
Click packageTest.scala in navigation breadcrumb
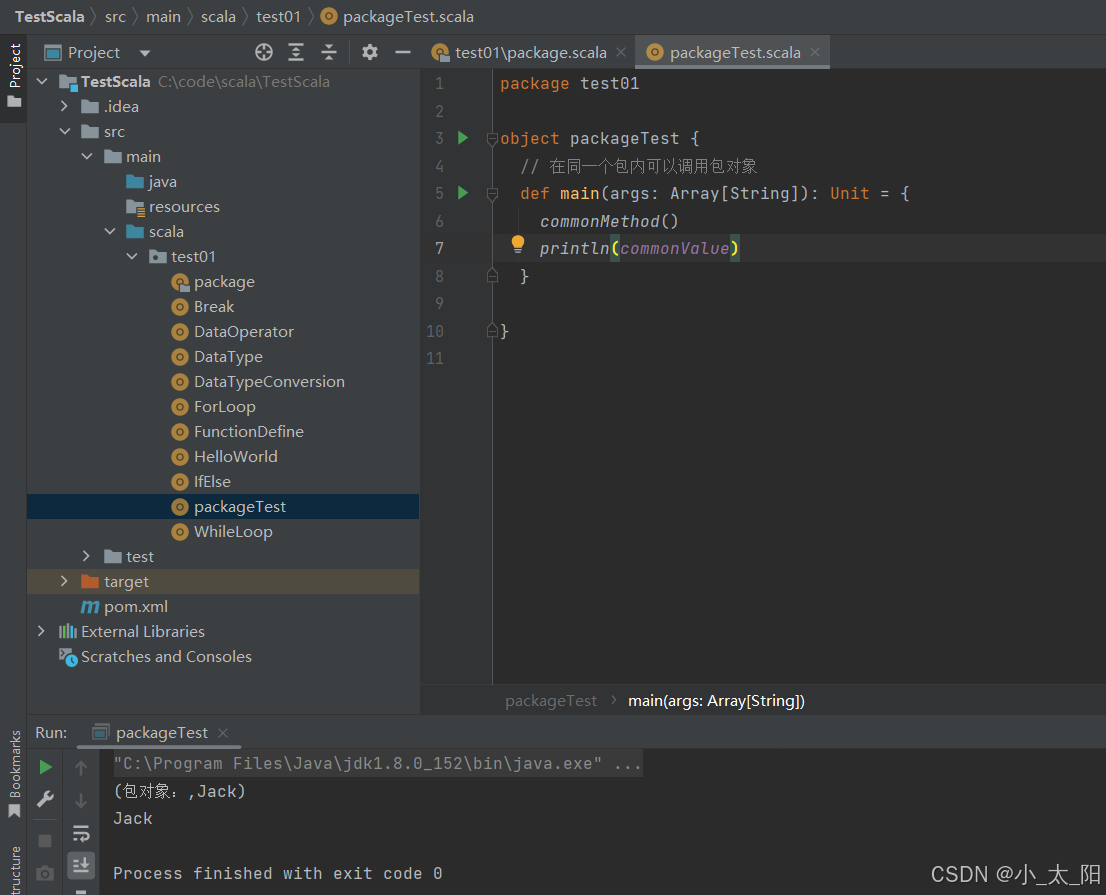click(x=397, y=16)
